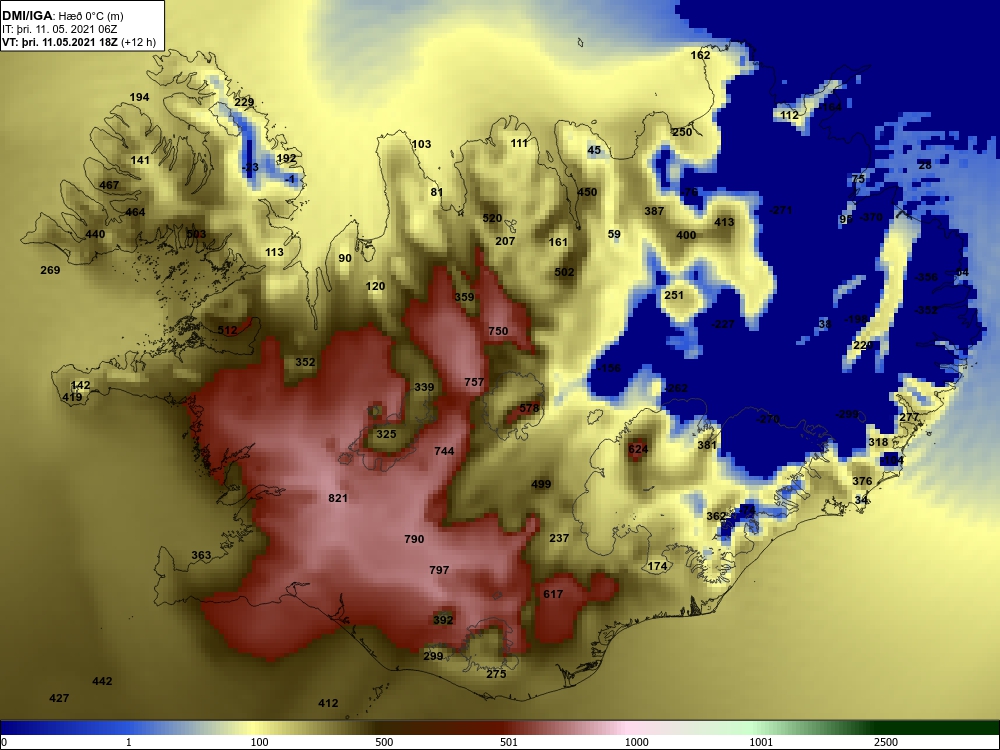Click the map value 103
The width and height of the screenshot is (1000, 750).
point(421,145)
